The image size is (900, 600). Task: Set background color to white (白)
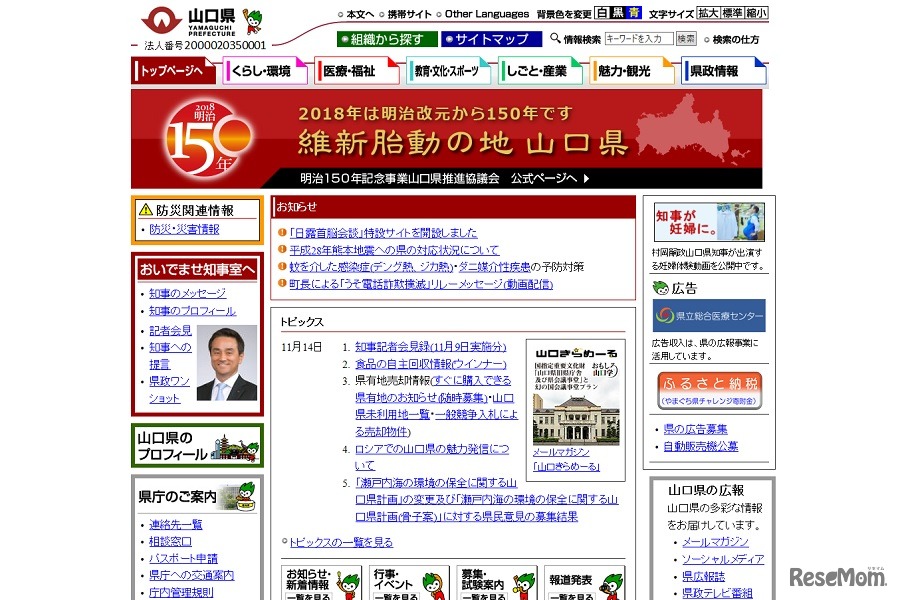(x=602, y=13)
